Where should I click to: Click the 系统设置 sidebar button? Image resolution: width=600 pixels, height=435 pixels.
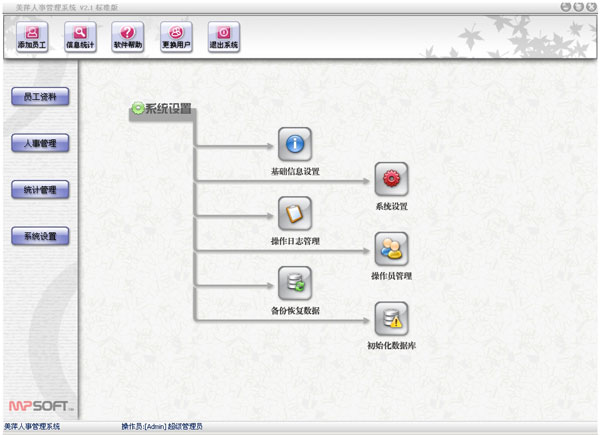click(40, 236)
